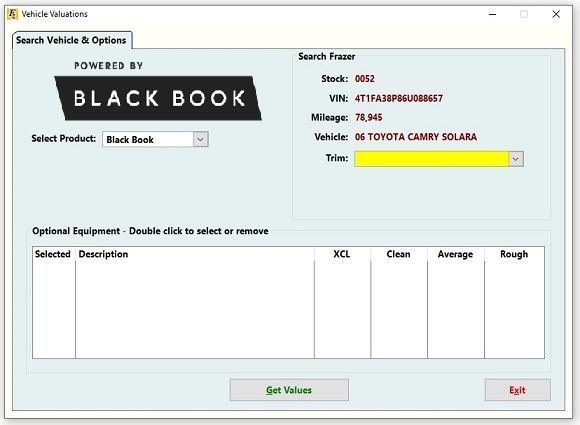Click the XCL column header
Image resolution: width=580 pixels, height=425 pixels.
point(342,254)
